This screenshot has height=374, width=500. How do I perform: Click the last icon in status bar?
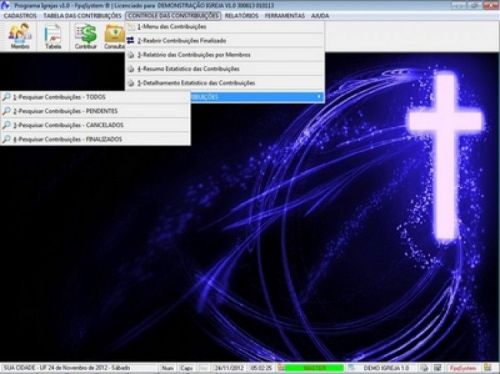(x=488, y=368)
